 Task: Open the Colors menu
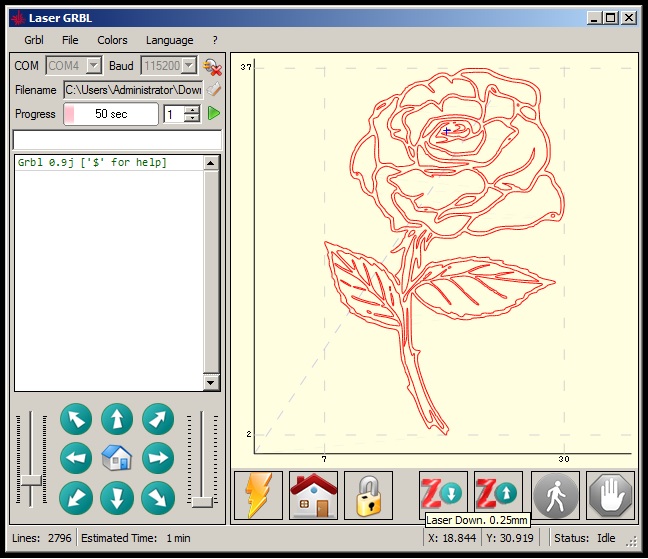[x=112, y=40]
